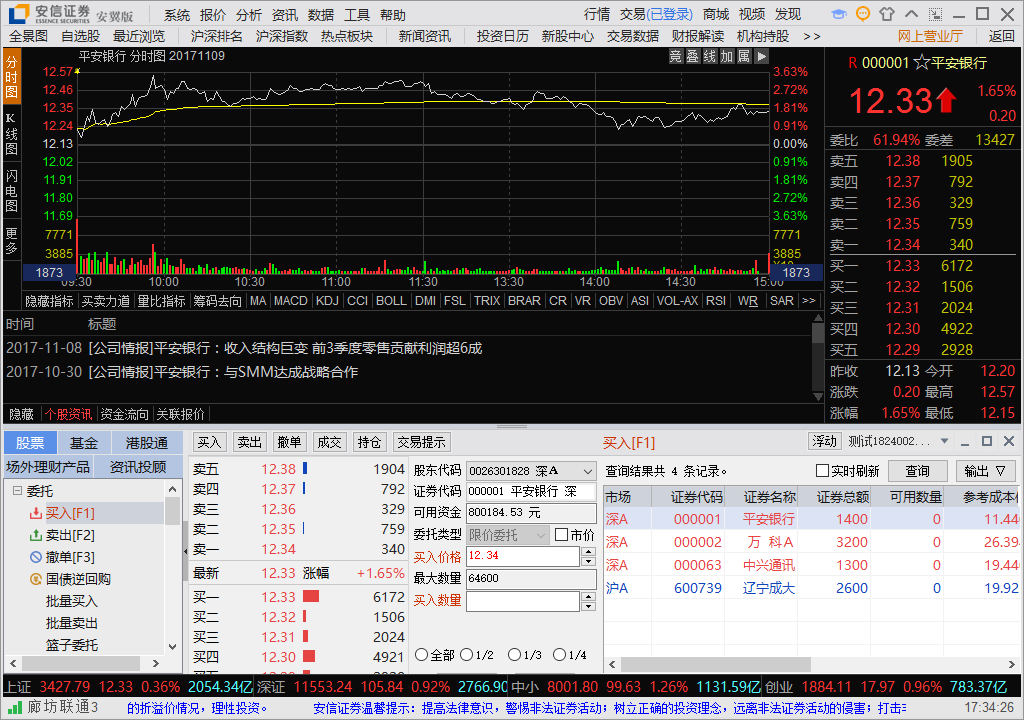Increase 买入价格 with the up stepper
1024x720 pixels.
pos(588,552)
